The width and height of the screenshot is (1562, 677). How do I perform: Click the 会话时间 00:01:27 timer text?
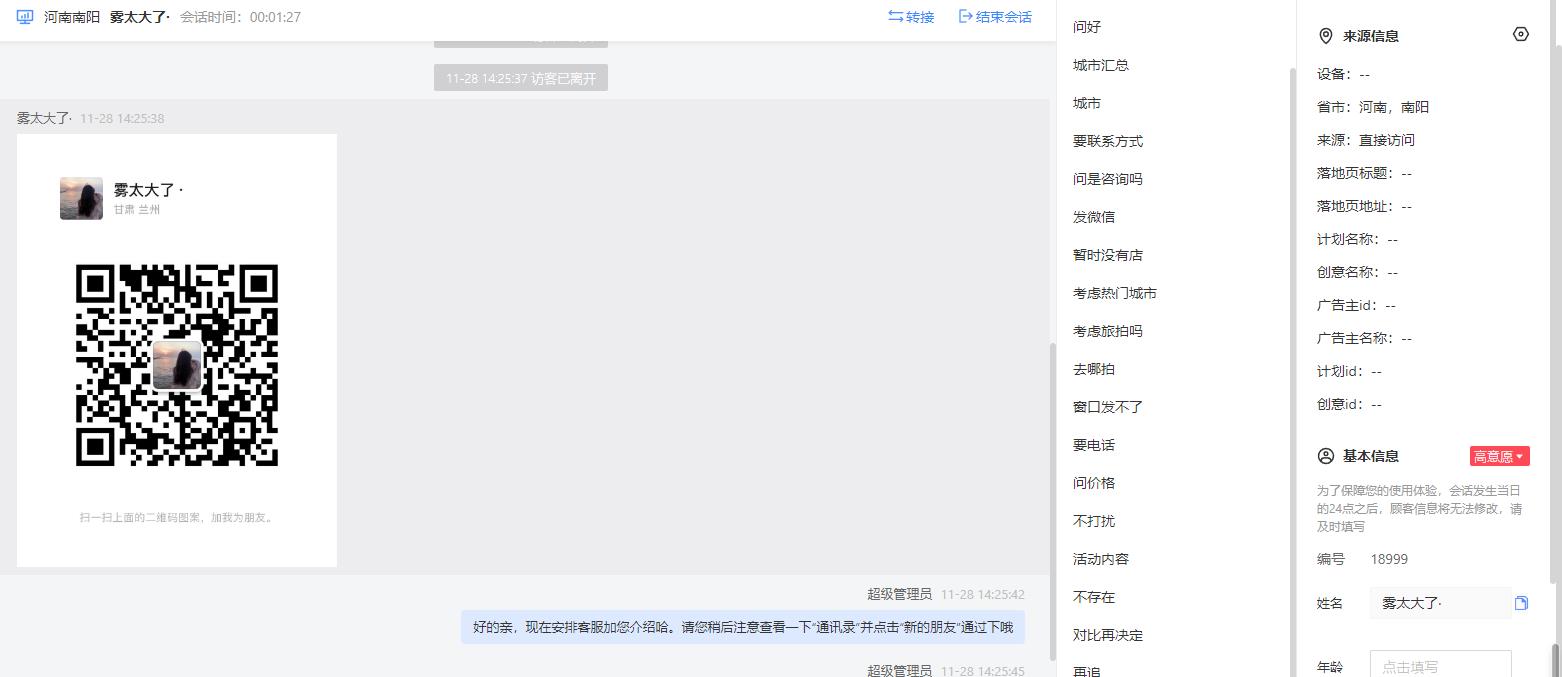241,17
